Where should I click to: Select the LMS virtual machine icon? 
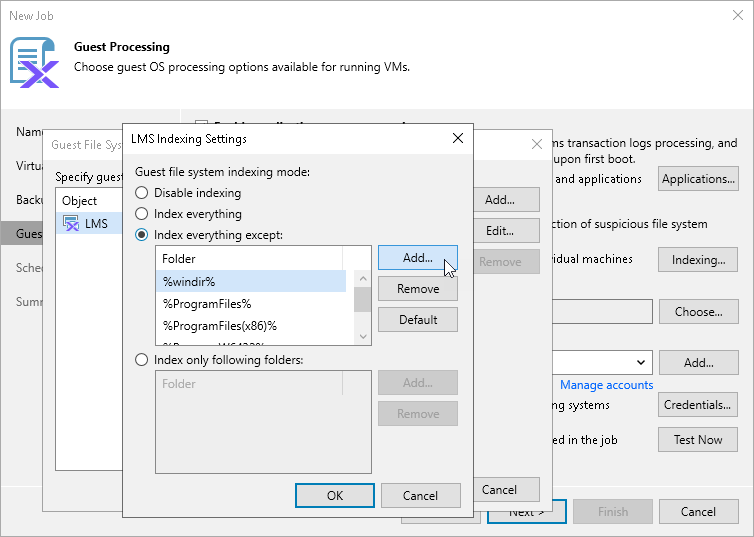pyautogui.click(x=72, y=224)
